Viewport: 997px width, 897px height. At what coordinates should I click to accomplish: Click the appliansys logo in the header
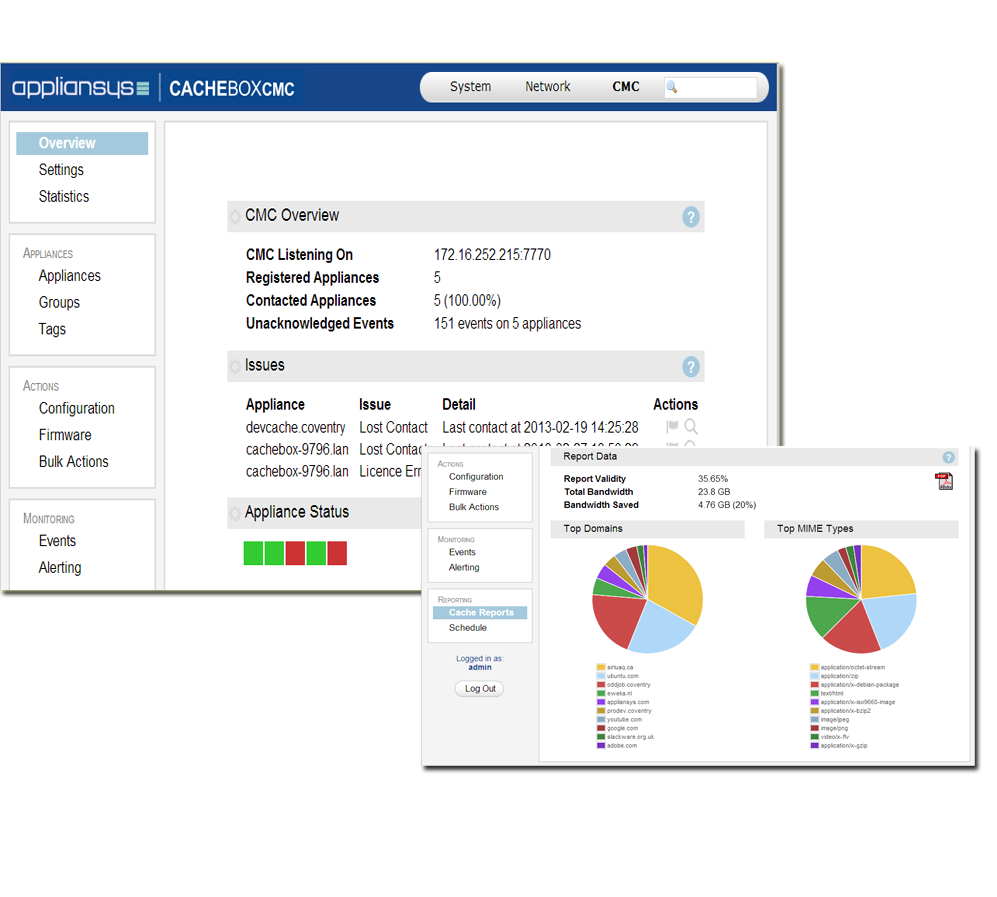(x=80, y=87)
